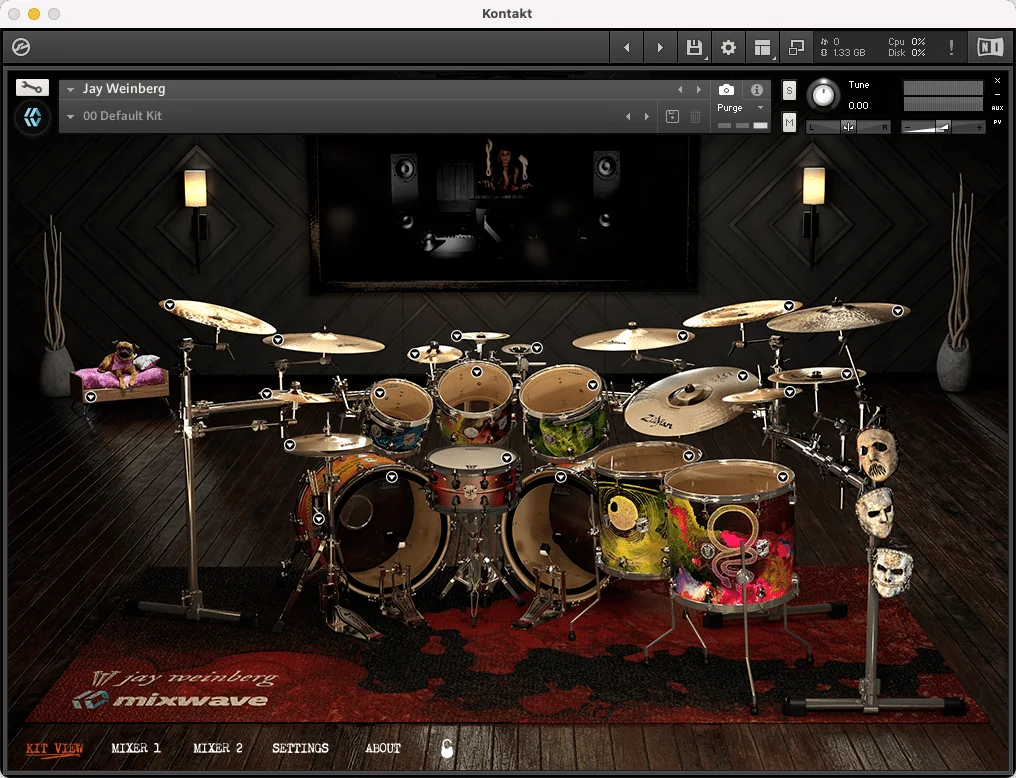Click the Tune knob
Screen dimensions: 1016x778
coord(823,95)
